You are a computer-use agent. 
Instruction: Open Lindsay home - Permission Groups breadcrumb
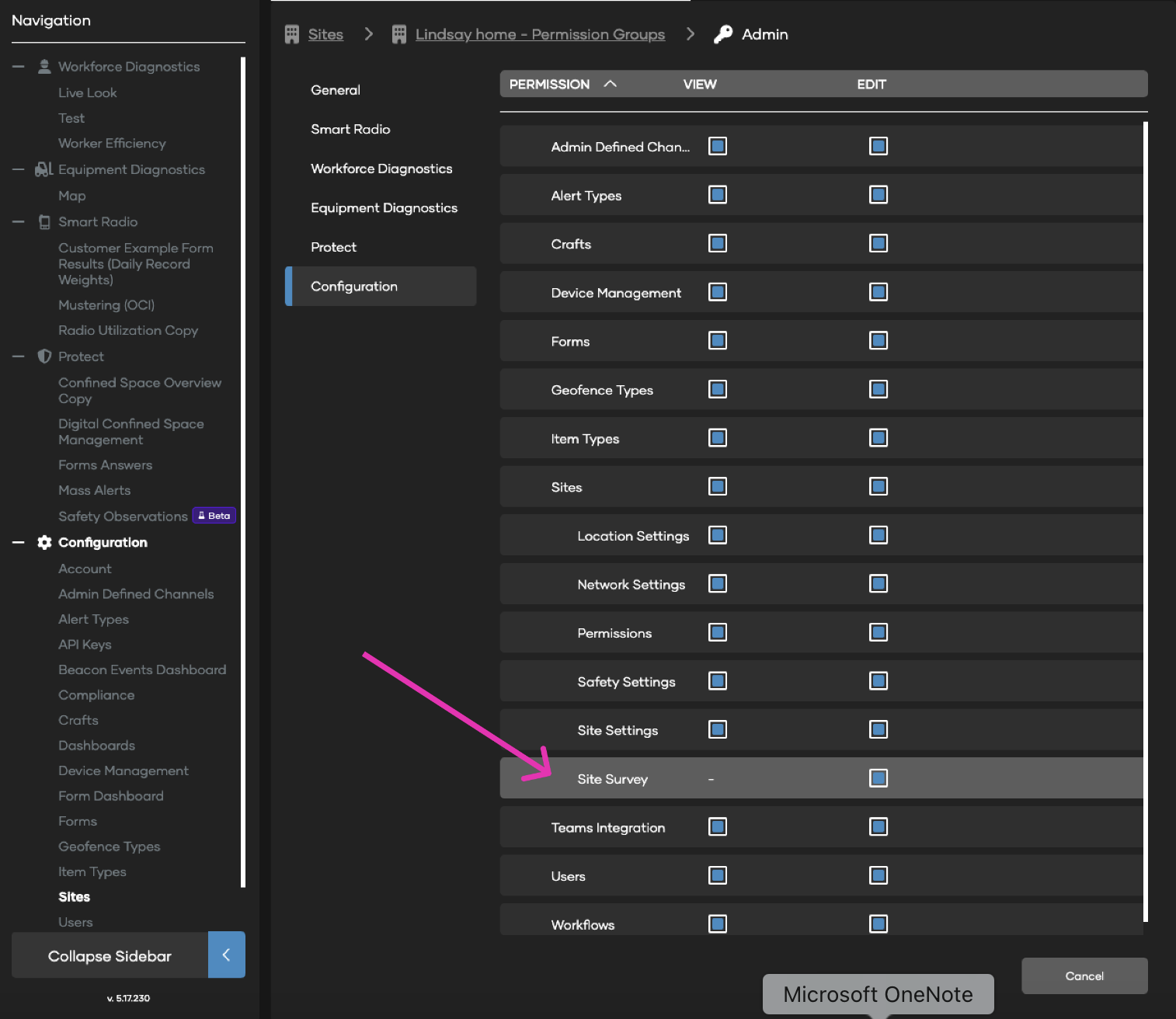540,34
